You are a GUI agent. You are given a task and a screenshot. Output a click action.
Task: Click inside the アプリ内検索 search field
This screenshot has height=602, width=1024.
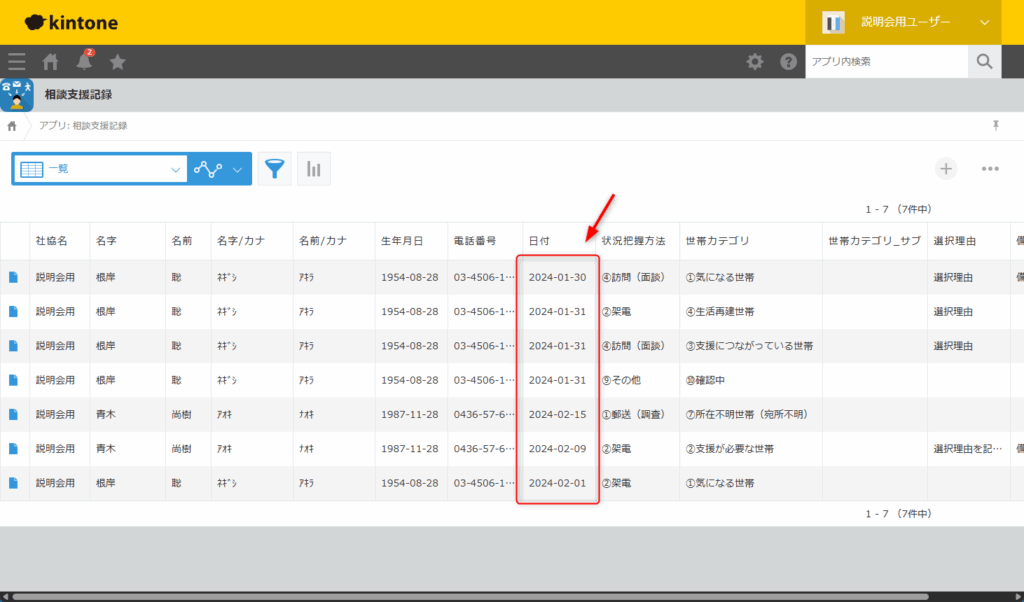point(886,62)
